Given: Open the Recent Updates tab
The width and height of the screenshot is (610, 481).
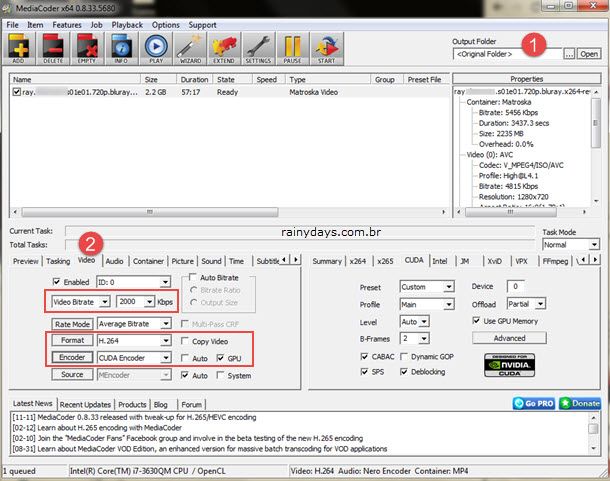Looking at the screenshot, I should pyautogui.click(x=85, y=404).
